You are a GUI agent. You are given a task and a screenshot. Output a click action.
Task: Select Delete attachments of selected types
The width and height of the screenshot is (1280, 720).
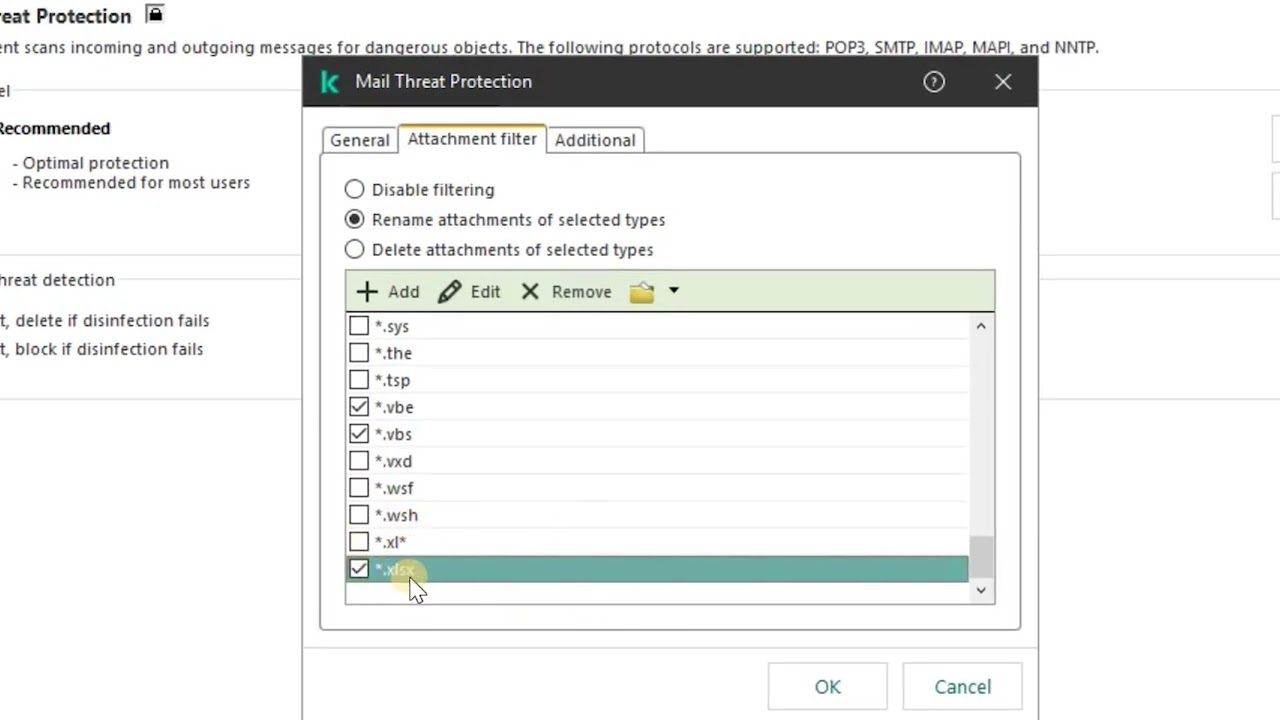click(x=354, y=249)
